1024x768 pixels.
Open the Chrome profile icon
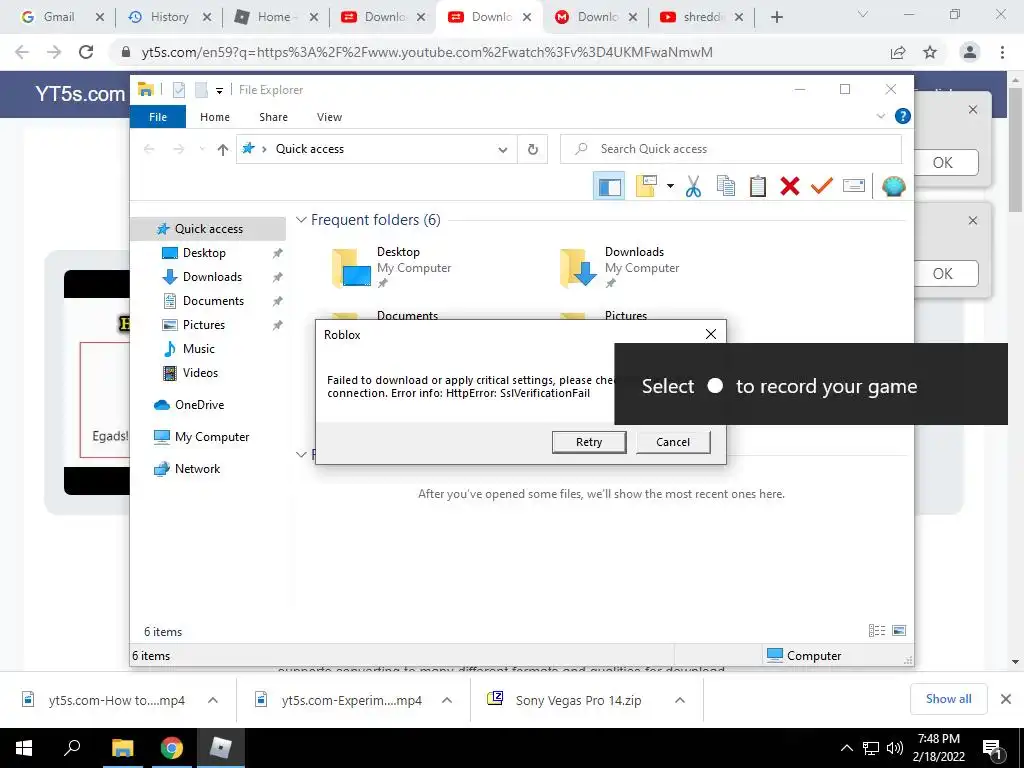tap(970, 52)
